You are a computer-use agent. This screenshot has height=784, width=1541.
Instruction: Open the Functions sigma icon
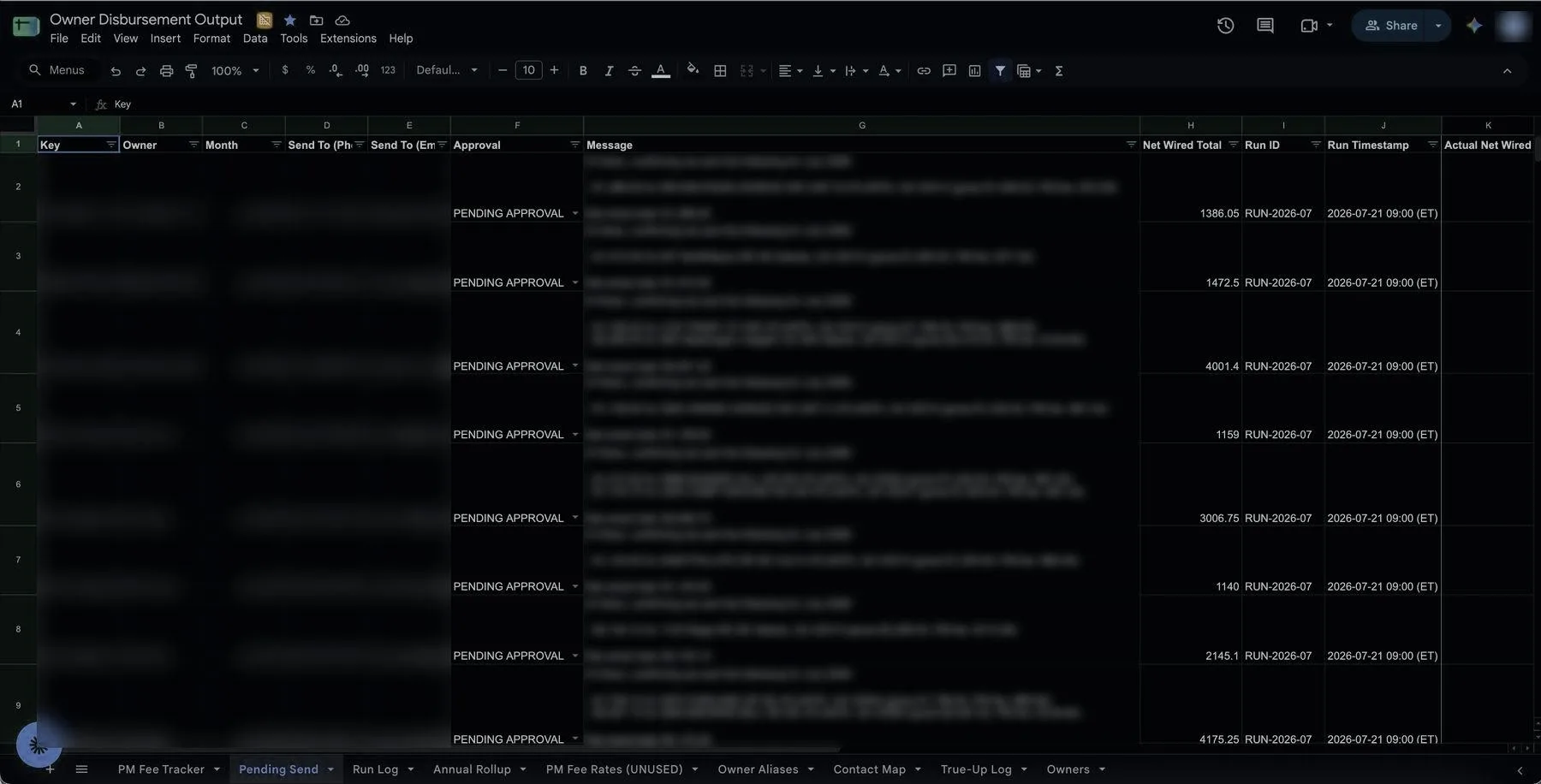(x=1058, y=71)
